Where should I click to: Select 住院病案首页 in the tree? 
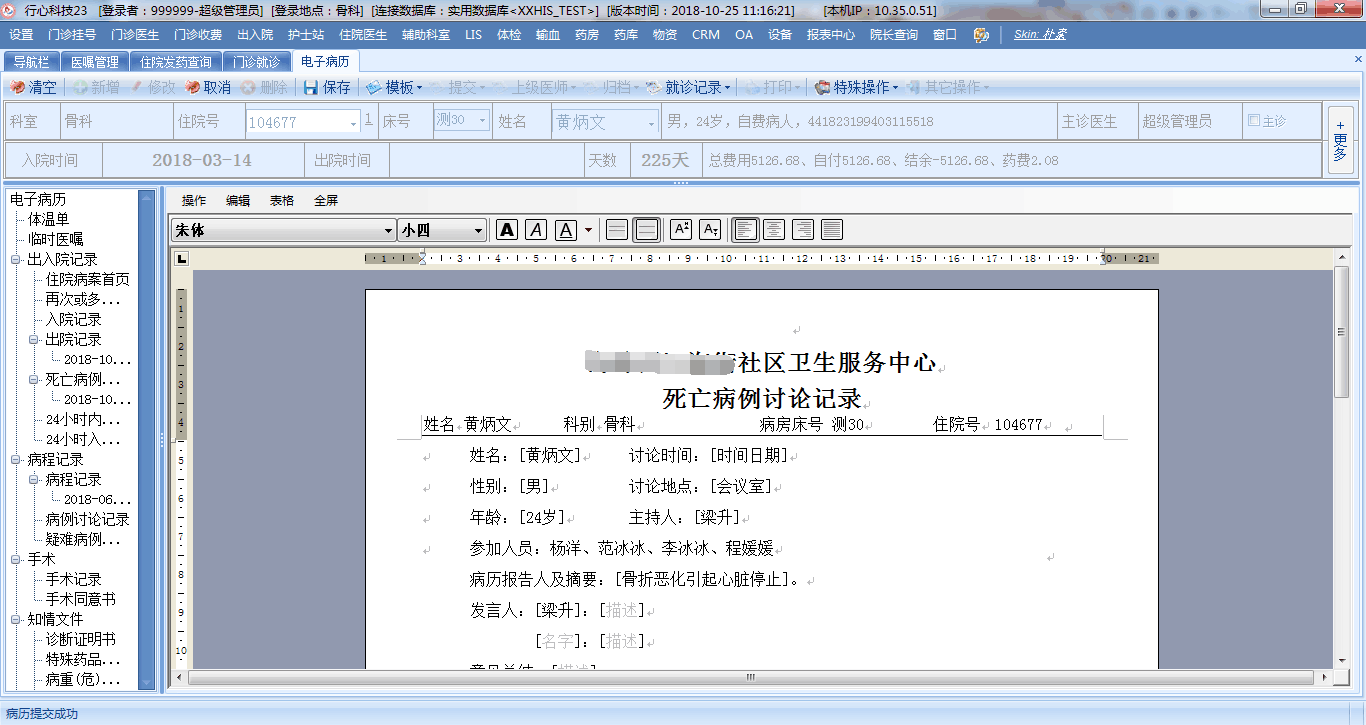click(87, 279)
